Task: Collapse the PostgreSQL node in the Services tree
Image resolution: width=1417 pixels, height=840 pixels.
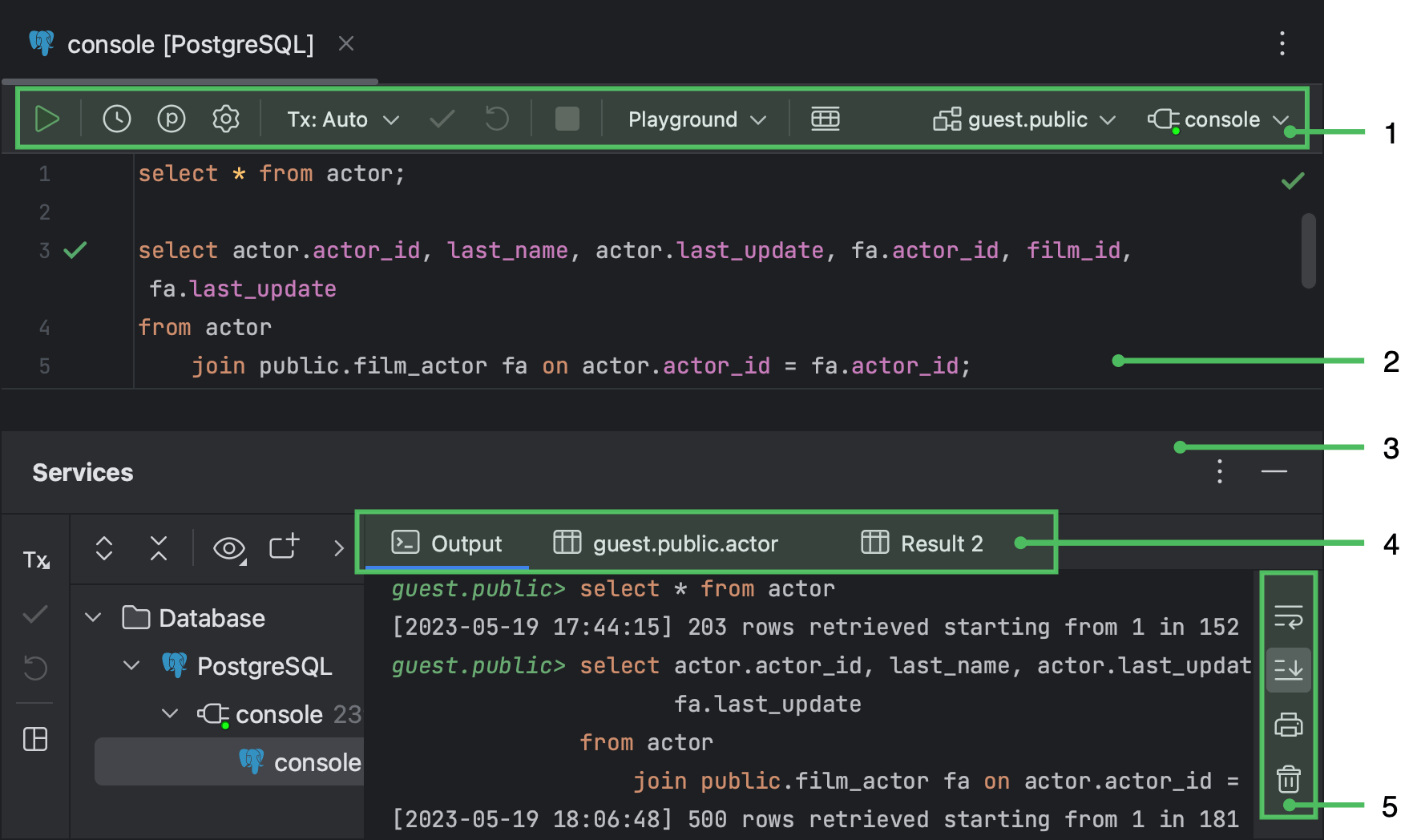Action: [x=131, y=665]
